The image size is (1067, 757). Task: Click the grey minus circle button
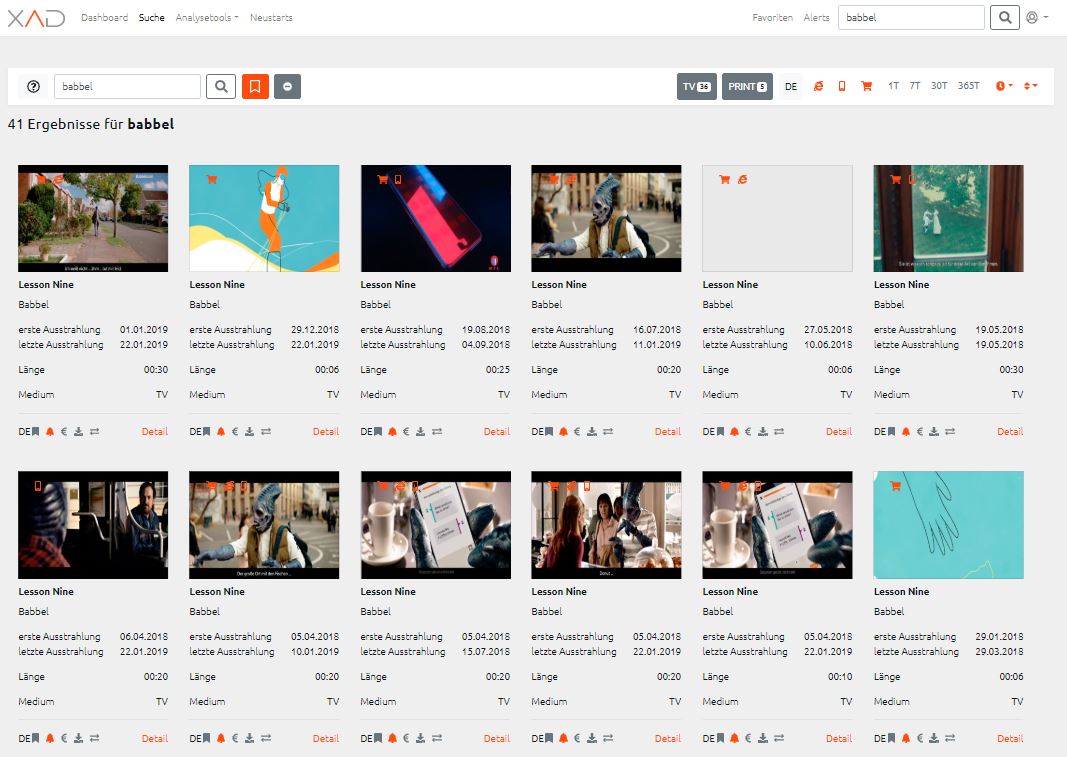[x=288, y=86]
